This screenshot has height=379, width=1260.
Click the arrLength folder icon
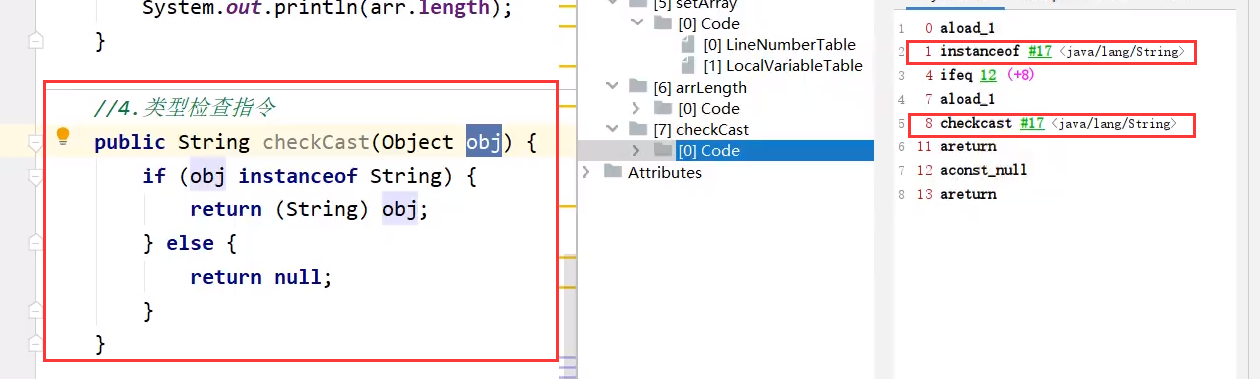pyautogui.click(x=639, y=87)
